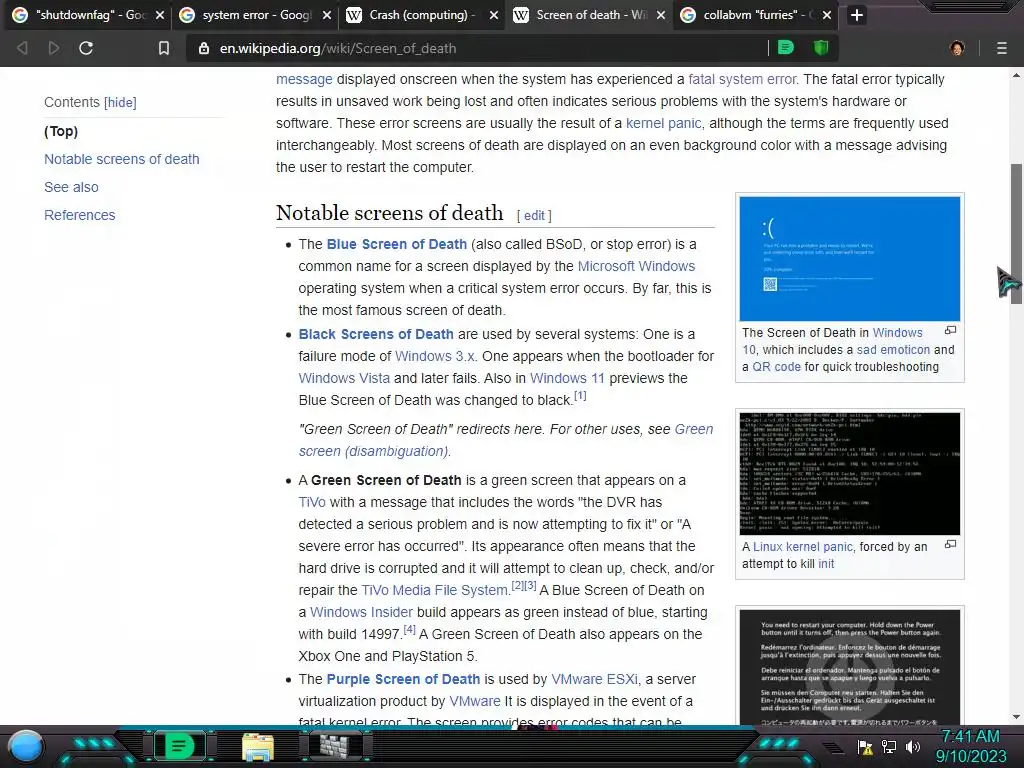This screenshot has width=1024, height=768.
Task: Open the browser hamburger menu
Action: coord(1002,48)
